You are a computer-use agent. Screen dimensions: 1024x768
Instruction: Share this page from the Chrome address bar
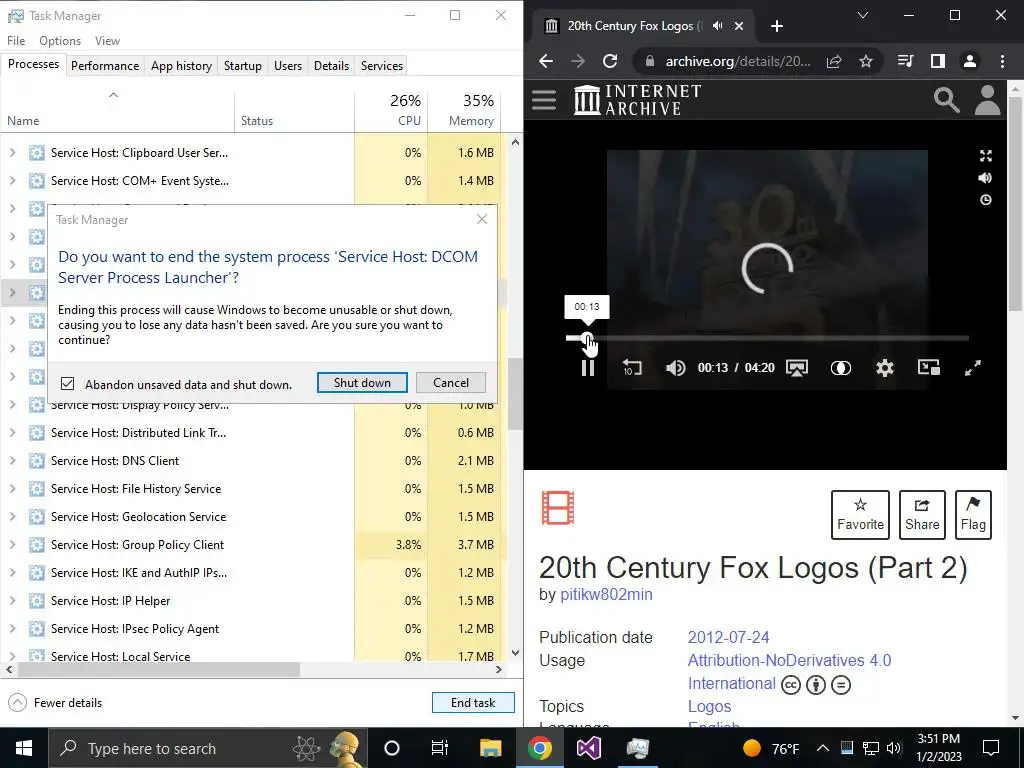point(834,61)
